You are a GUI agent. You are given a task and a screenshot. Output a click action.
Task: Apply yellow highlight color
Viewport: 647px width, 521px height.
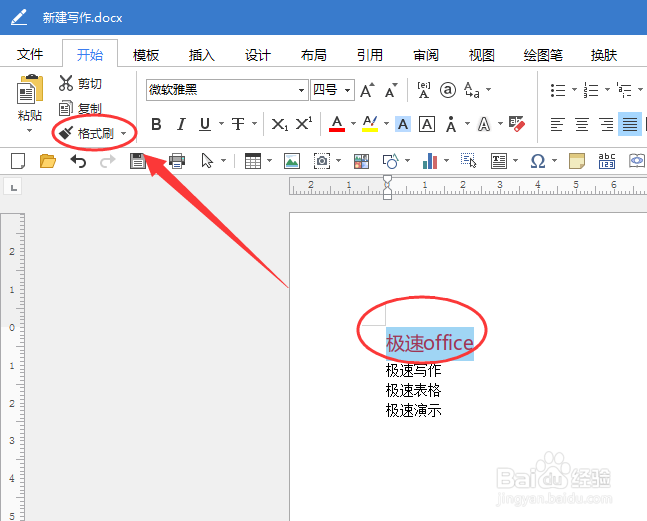click(x=370, y=124)
